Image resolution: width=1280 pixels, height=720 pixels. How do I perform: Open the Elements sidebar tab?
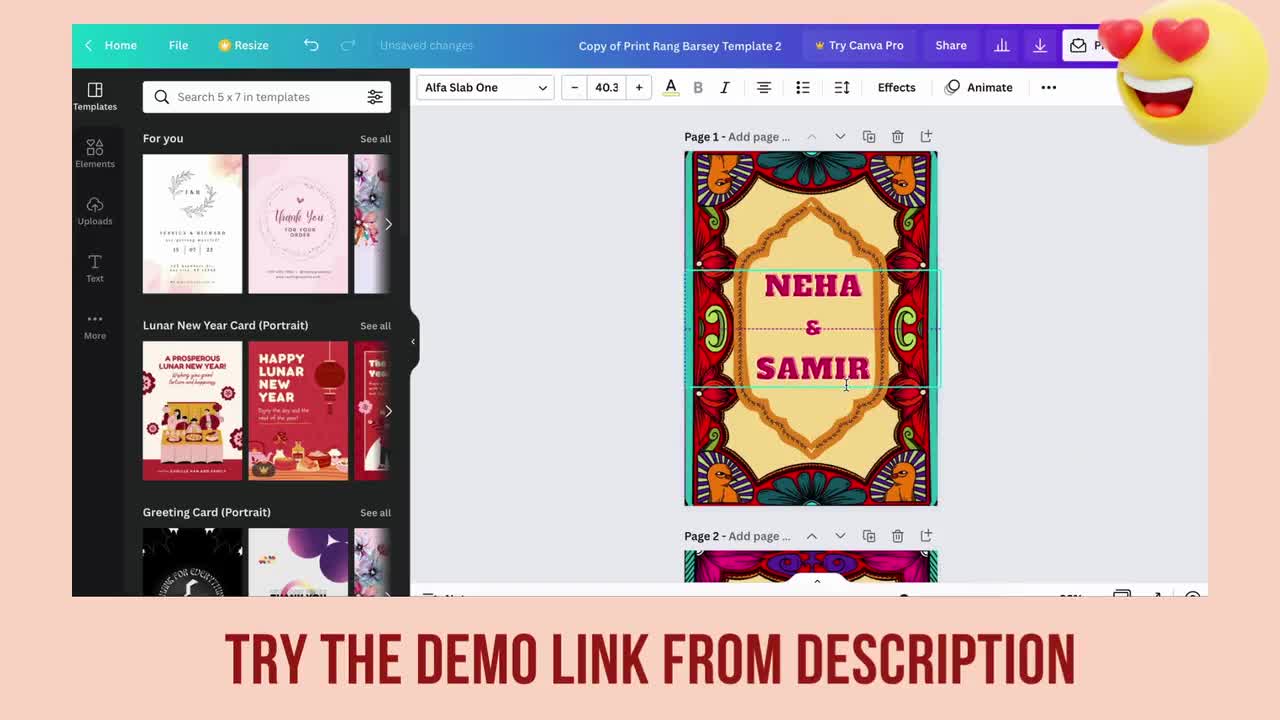point(95,153)
